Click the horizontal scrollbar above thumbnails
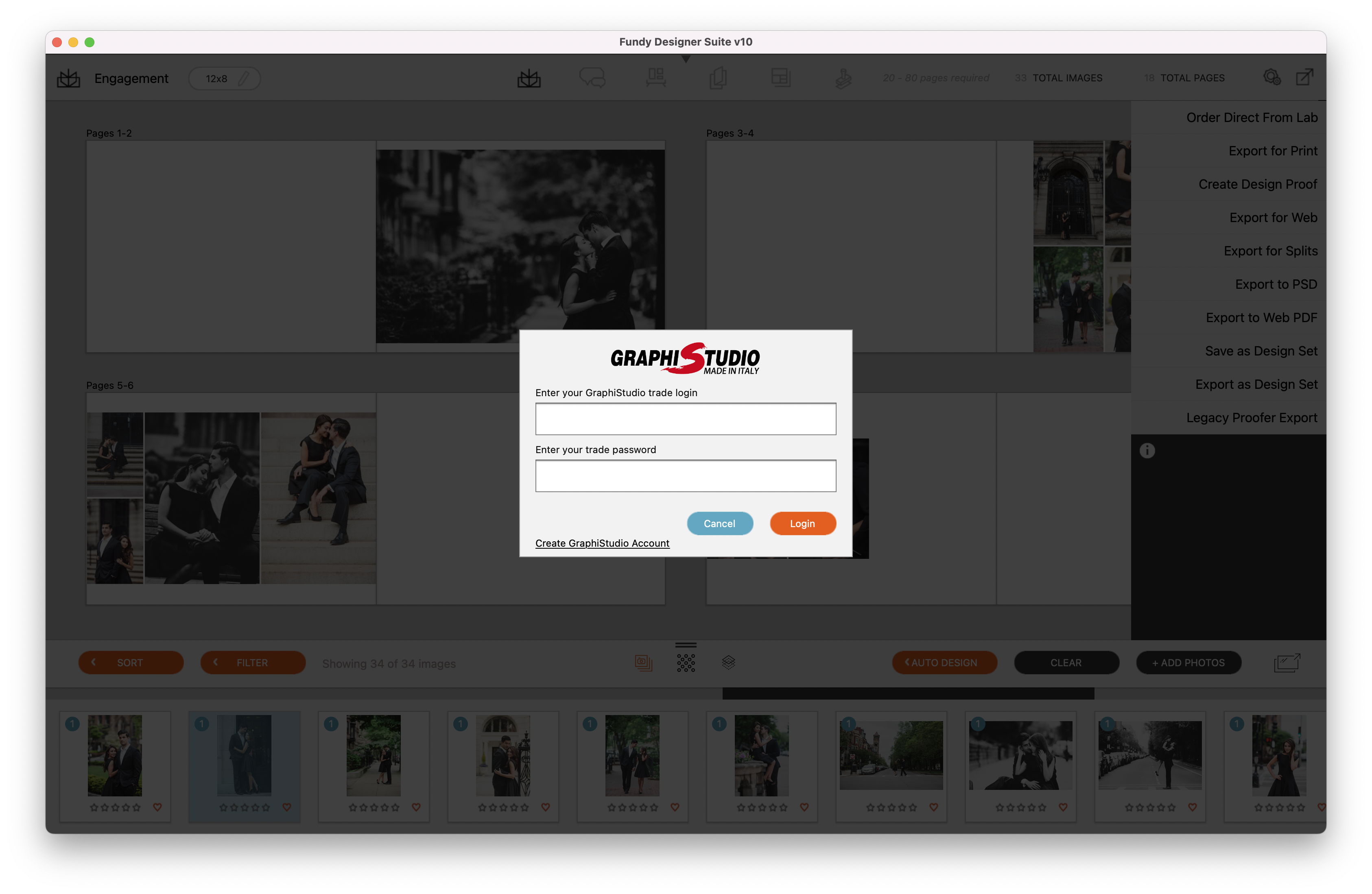This screenshot has width=1372, height=894. pyautogui.click(x=908, y=694)
